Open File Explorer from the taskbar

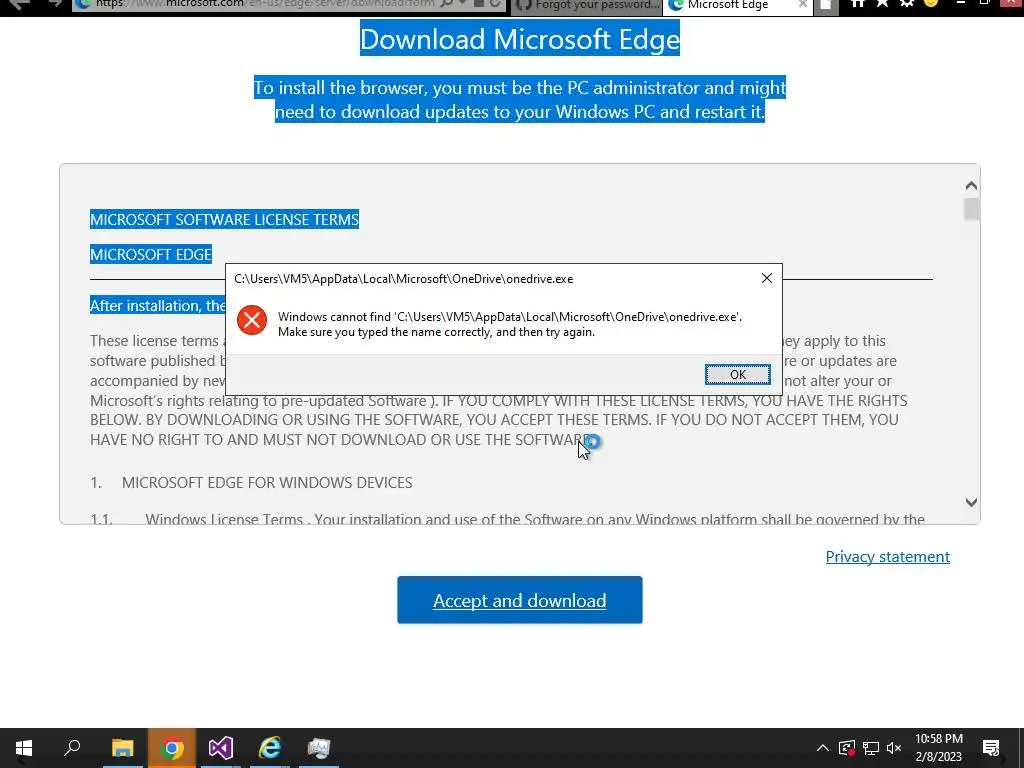pyautogui.click(x=122, y=748)
